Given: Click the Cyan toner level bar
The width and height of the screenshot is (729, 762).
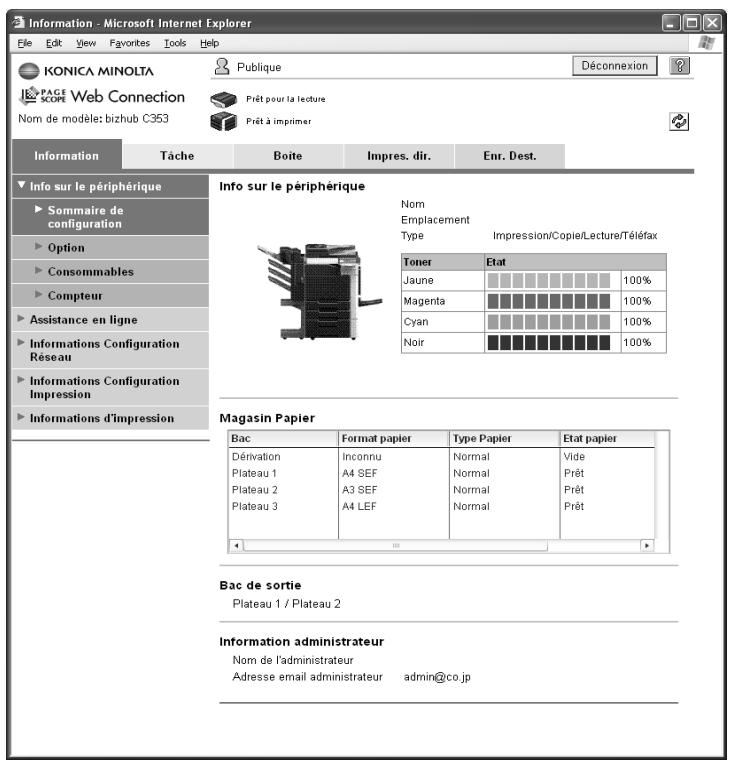Looking at the screenshot, I should point(549,322).
